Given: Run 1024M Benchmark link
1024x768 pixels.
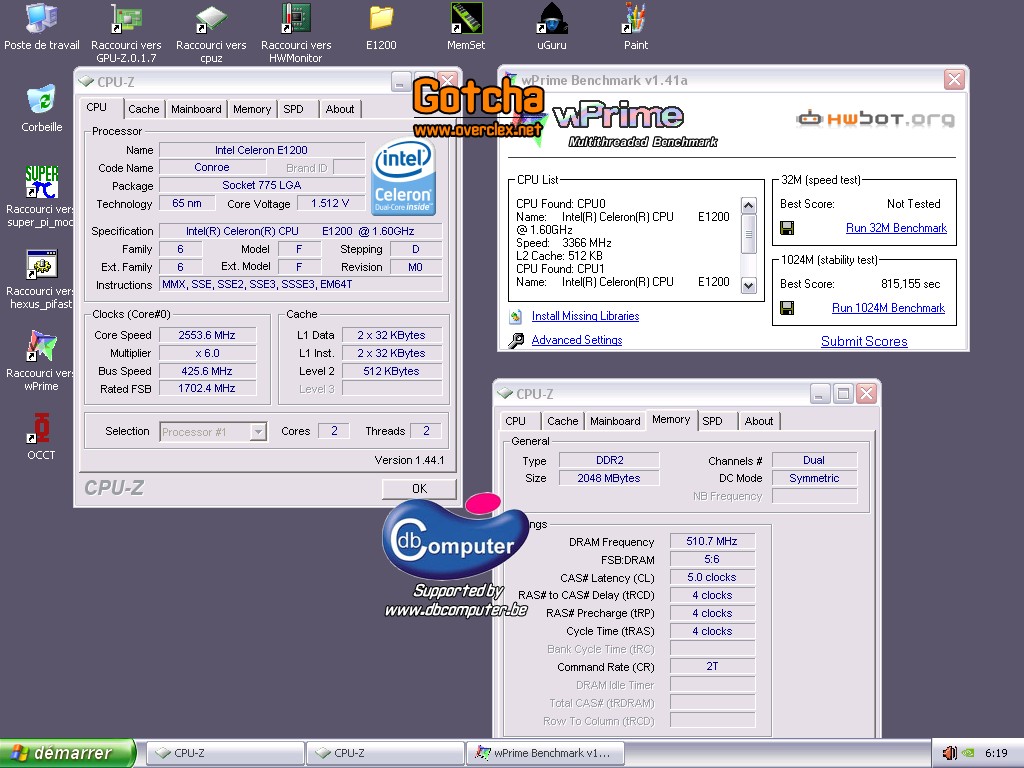Looking at the screenshot, I should pos(888,308).
